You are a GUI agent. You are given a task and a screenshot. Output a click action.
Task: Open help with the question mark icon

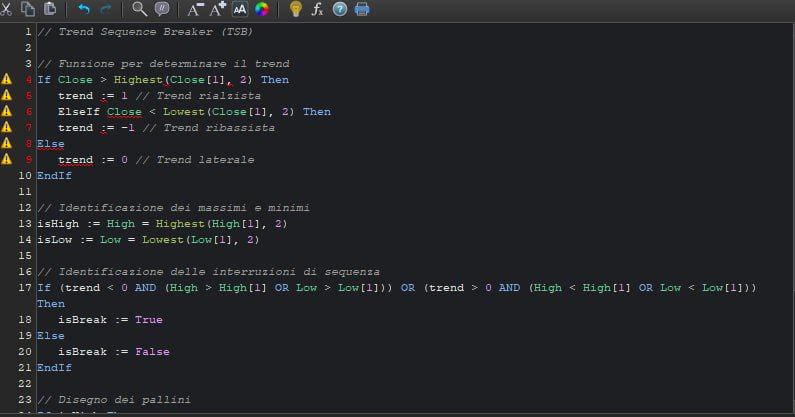(x=340, y=10)
